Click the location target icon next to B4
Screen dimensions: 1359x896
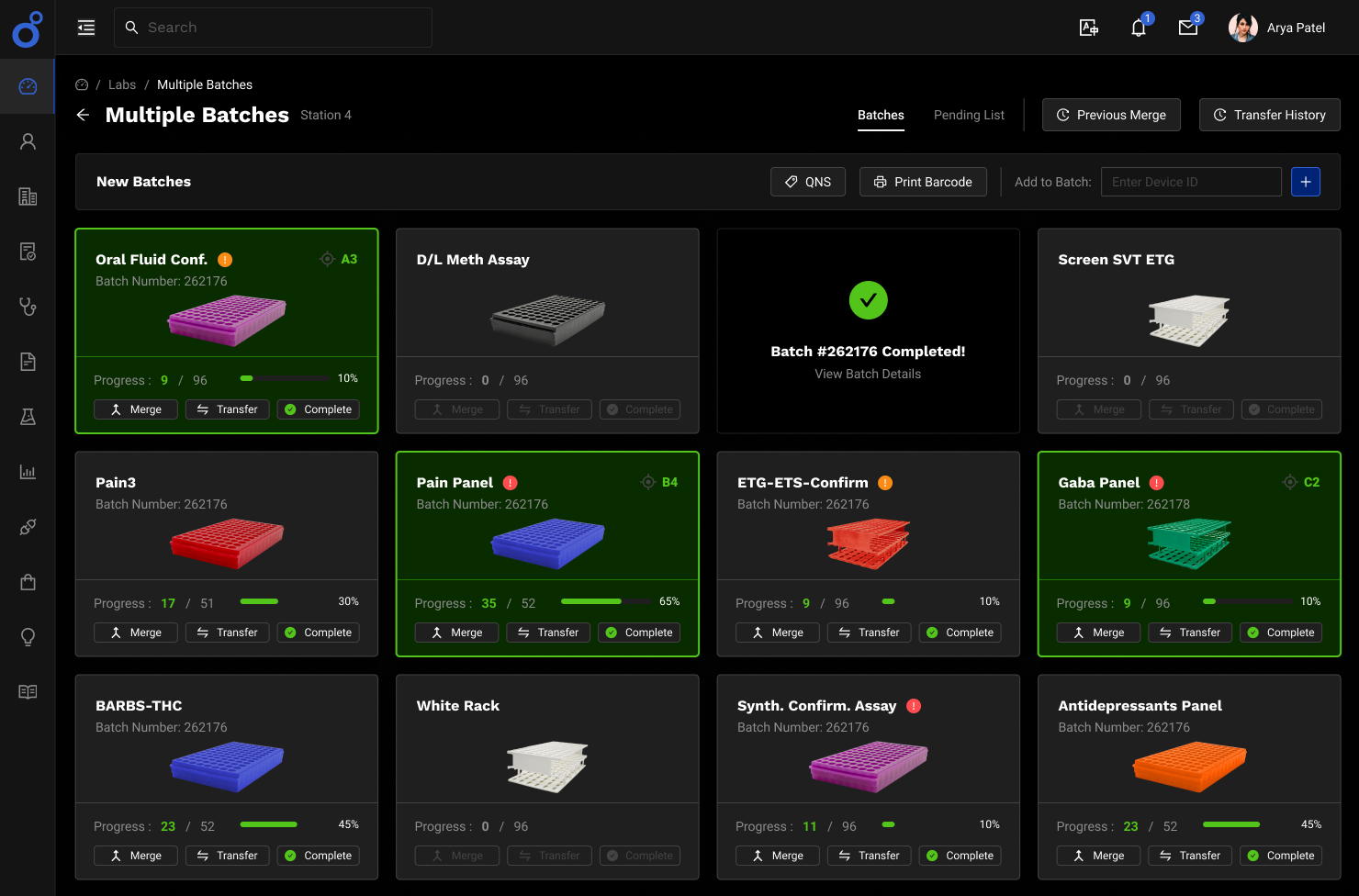648,482
